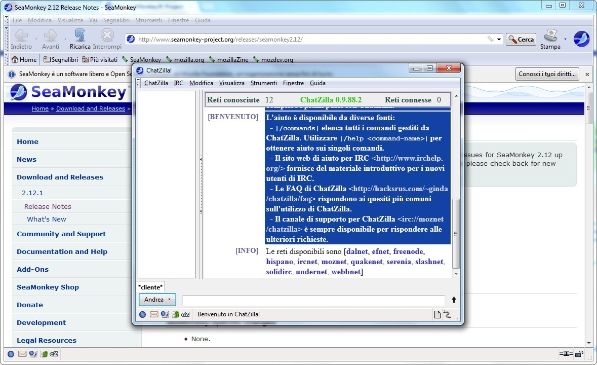Open the dalnet network link

pos(357,252)
